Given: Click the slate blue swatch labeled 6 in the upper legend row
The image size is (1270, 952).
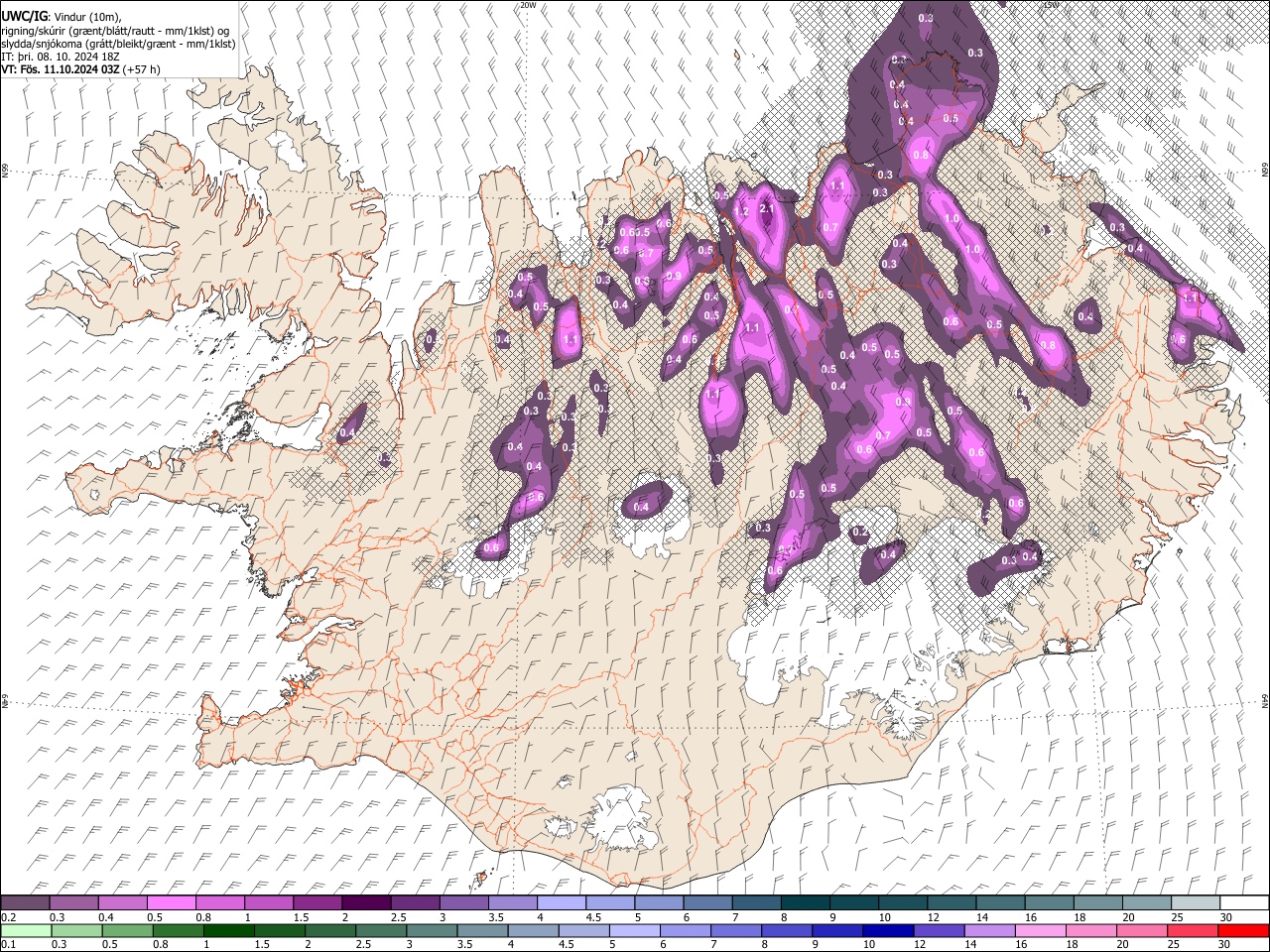Looking at the screenshot, I should click(x=707, y=903).
